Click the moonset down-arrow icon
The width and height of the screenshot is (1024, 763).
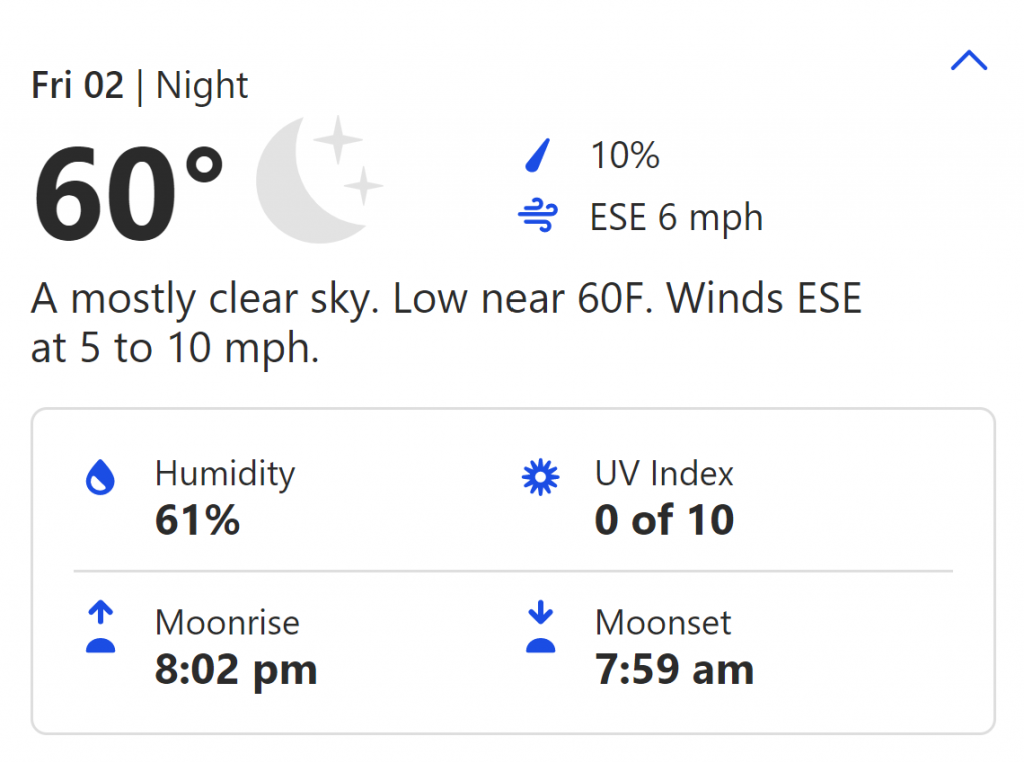click(541, 627)
